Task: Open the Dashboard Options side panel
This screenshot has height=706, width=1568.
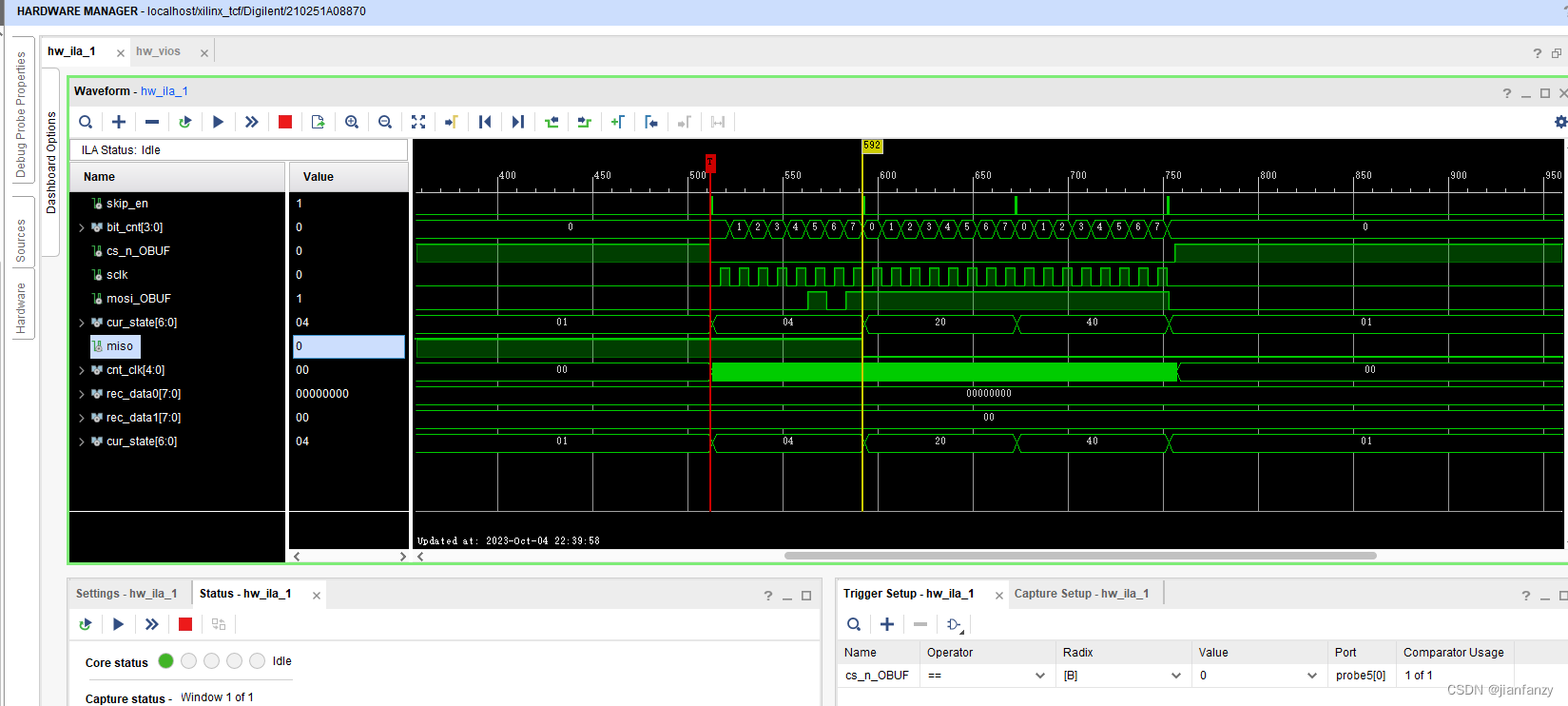Action: (51, 162)
